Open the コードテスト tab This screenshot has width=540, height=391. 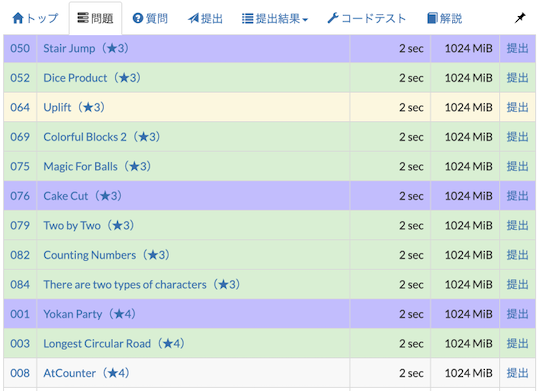pos(367,18)
